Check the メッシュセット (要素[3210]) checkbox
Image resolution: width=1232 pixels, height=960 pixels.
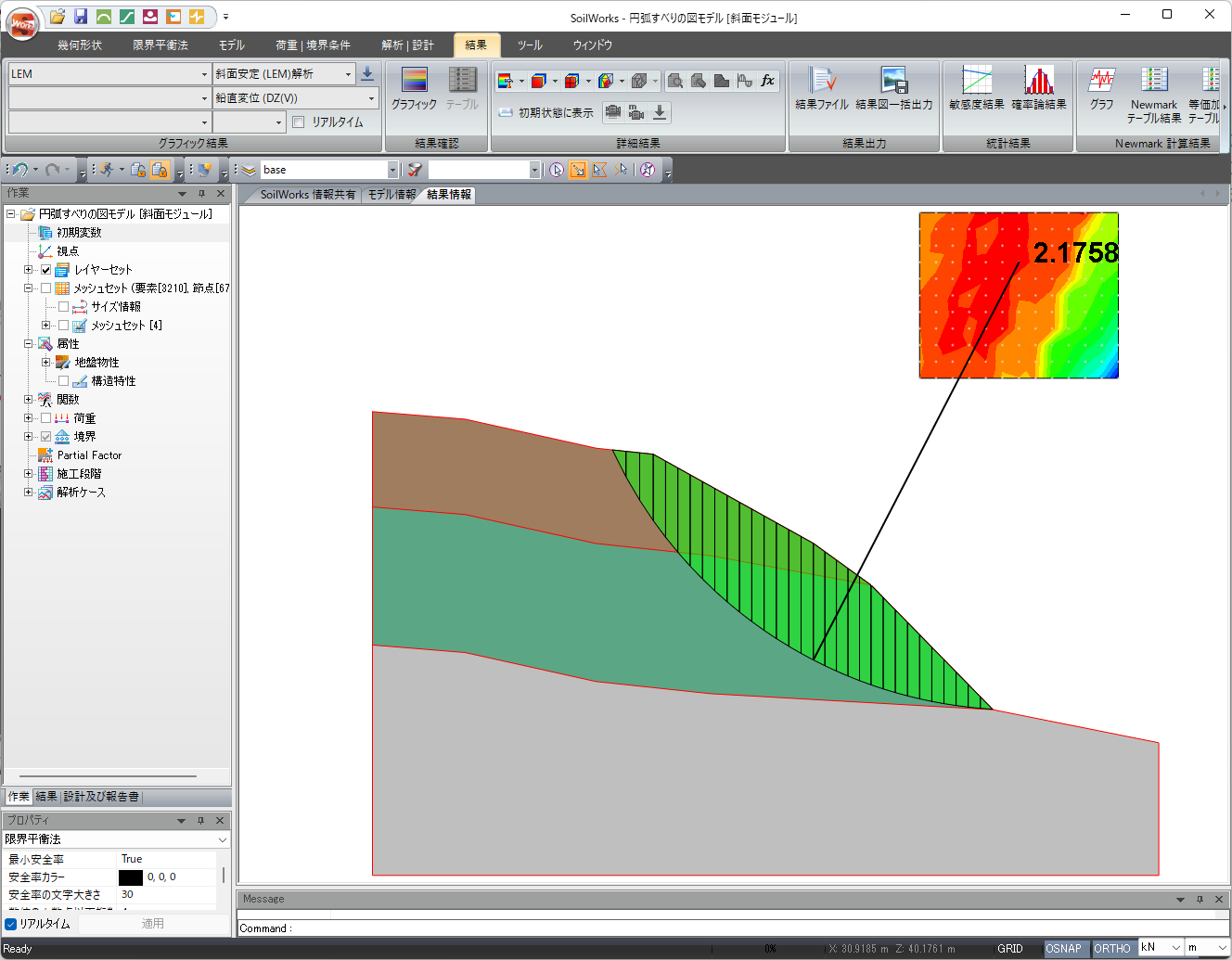click(x=46, y=288)
